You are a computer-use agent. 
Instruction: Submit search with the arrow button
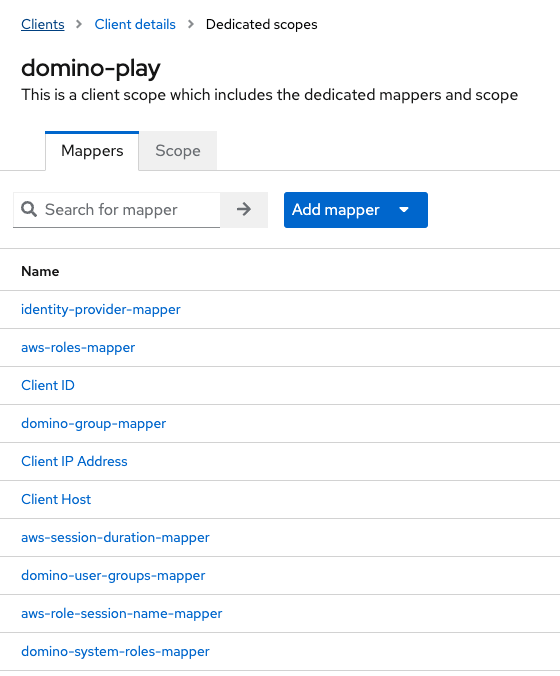click(244, 210)
